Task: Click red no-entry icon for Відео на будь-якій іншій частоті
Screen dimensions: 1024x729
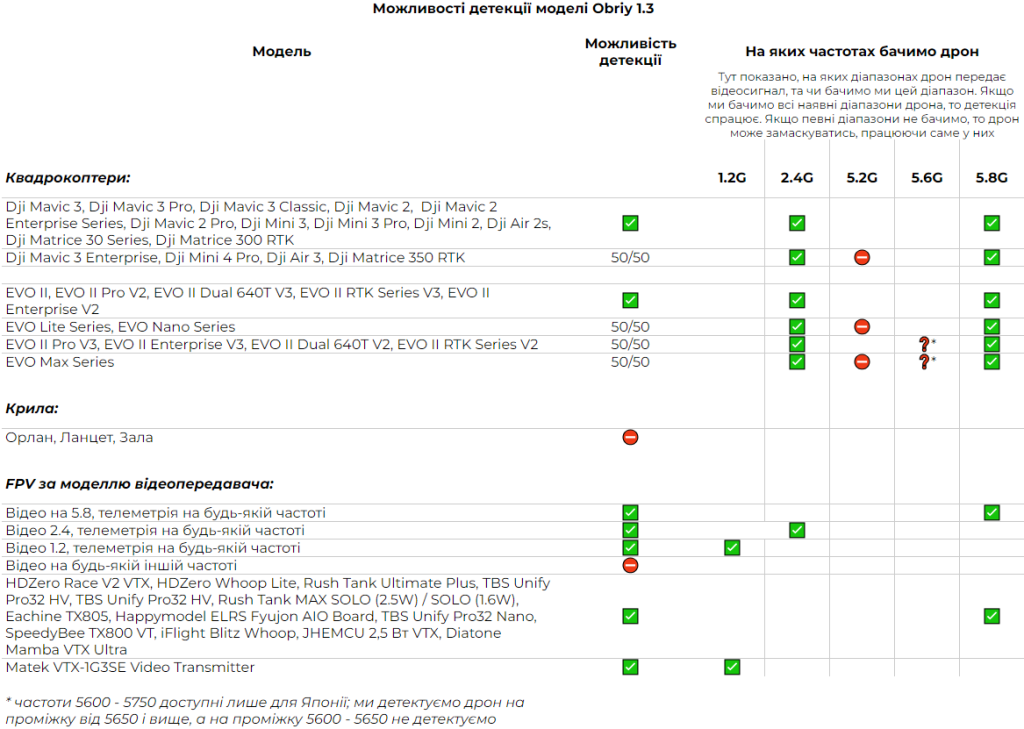Action: click(630, 565)
